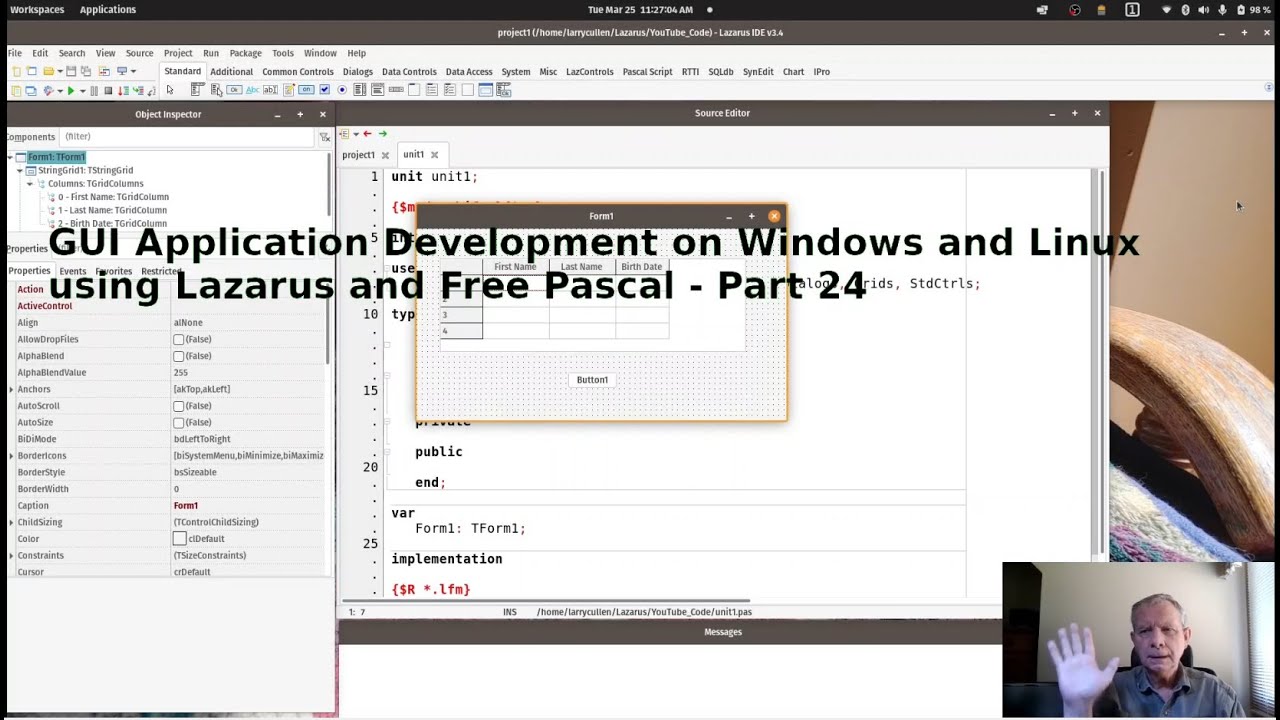This screenshot has height=720, width=1280.
Task: Select the 1 - Last Name: TGridColumn tree item
Action: tap(112, 210)
